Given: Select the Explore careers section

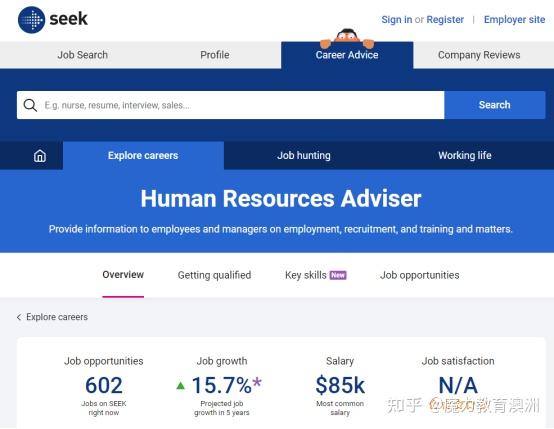Looking at the screenshot, I should [143, 155].
